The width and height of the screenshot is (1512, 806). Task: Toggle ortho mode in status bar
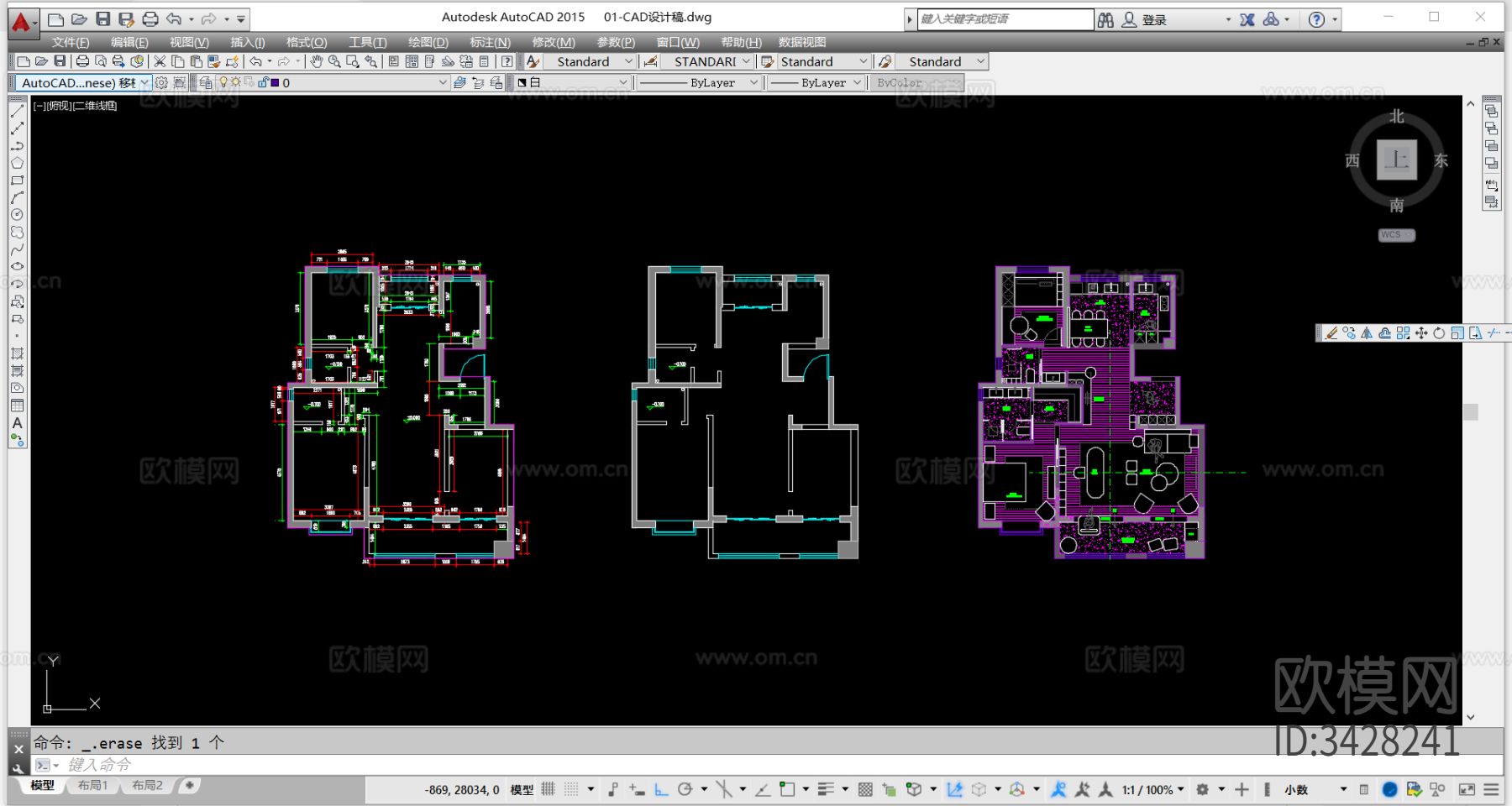click(661, 789)
